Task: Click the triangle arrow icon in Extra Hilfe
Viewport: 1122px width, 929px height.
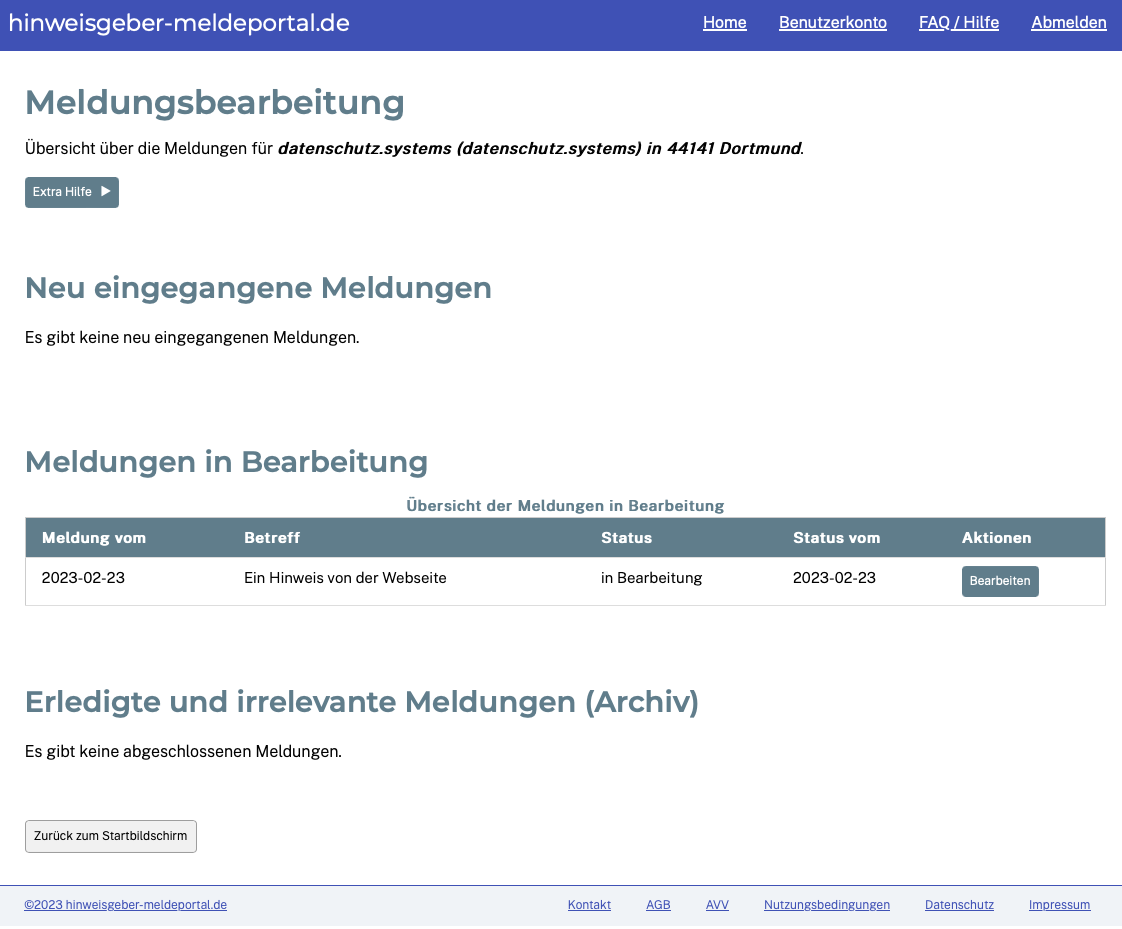Action: tap(105, 192)
